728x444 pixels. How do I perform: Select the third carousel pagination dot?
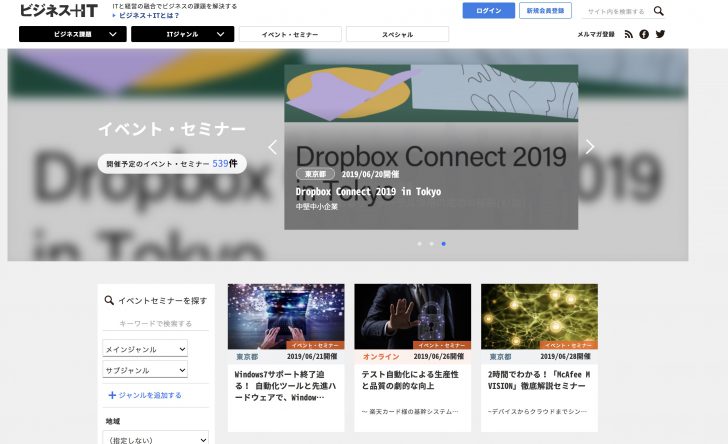click(x=444, y=243)
